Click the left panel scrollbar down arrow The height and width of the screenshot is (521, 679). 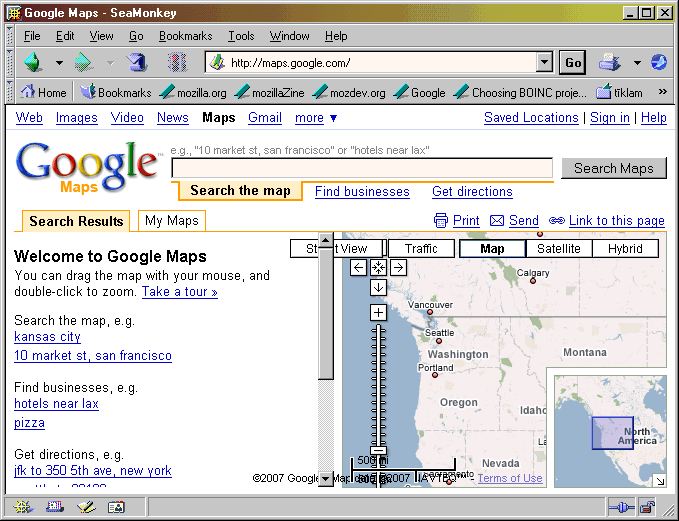click(x=326, y=479)
